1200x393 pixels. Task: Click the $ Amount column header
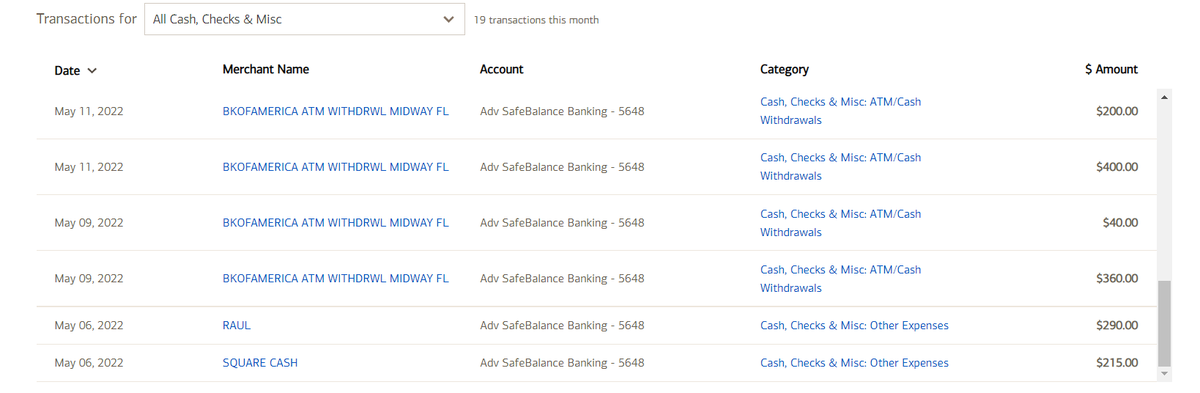click(x=1111, y=69)
